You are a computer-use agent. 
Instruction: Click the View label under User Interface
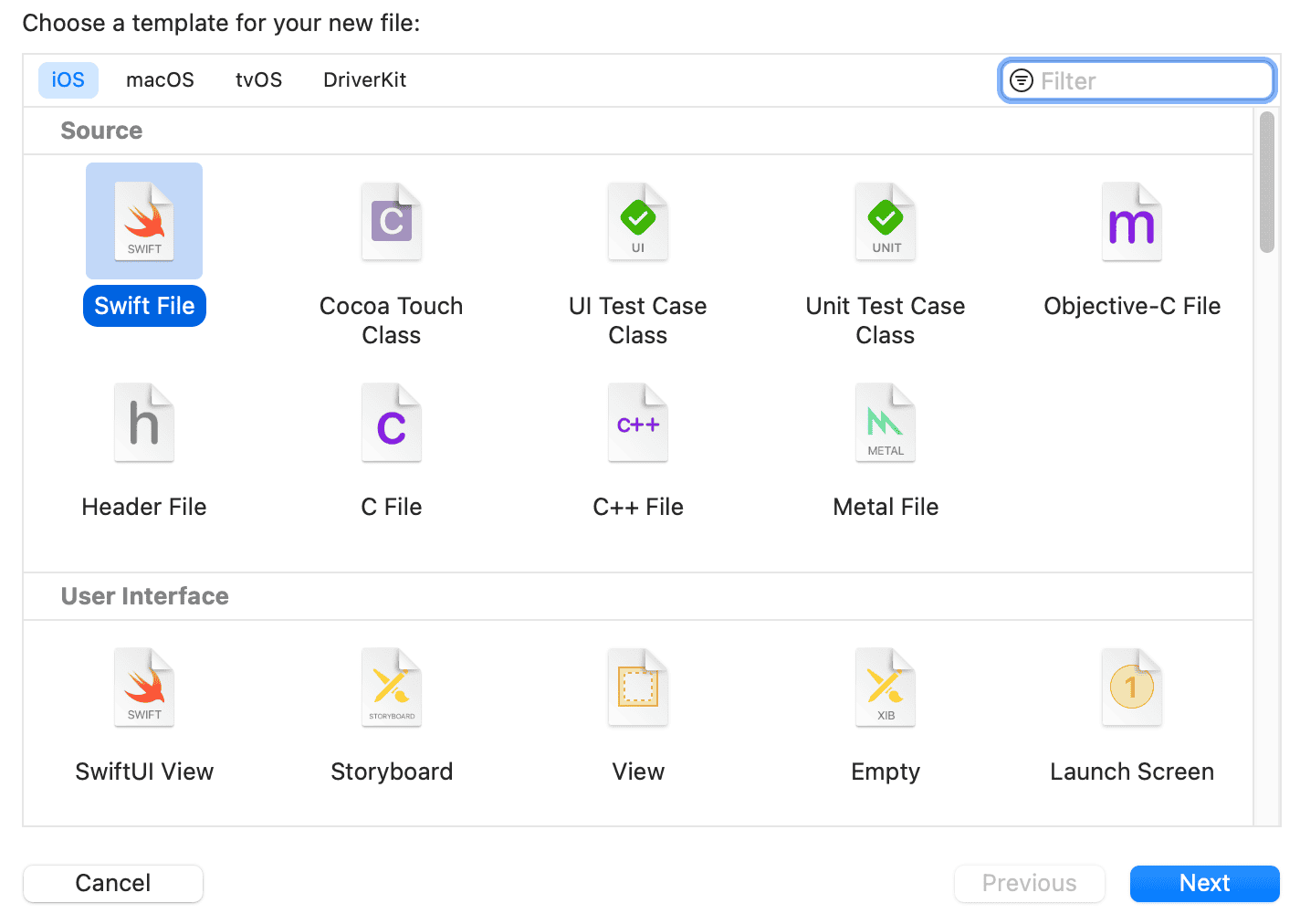638,772
